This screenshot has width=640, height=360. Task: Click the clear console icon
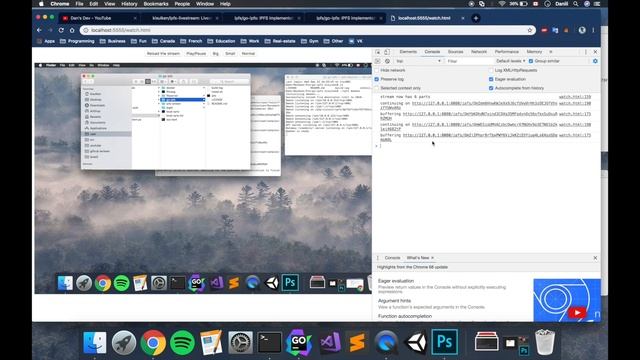pyautogui.click(x=387, y=61)
